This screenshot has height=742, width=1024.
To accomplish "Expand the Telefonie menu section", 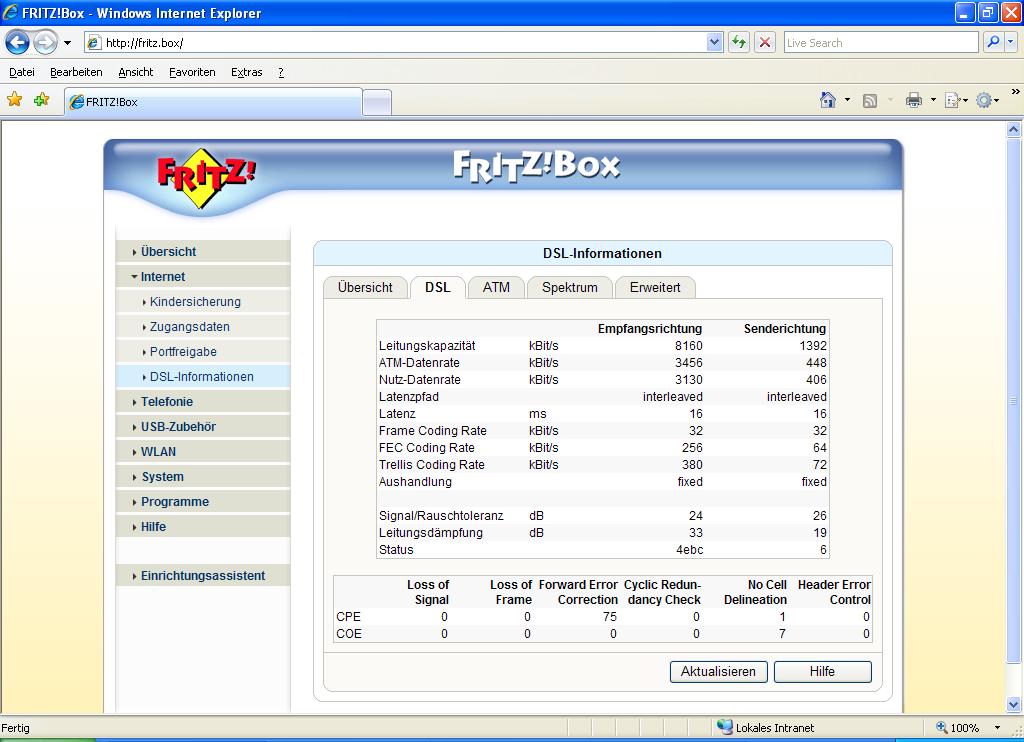I will (x=166, y=402).
